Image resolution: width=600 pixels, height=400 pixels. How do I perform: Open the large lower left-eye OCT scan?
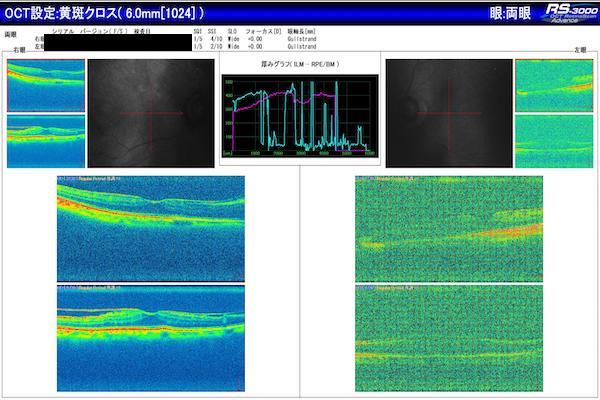point(448,338)
